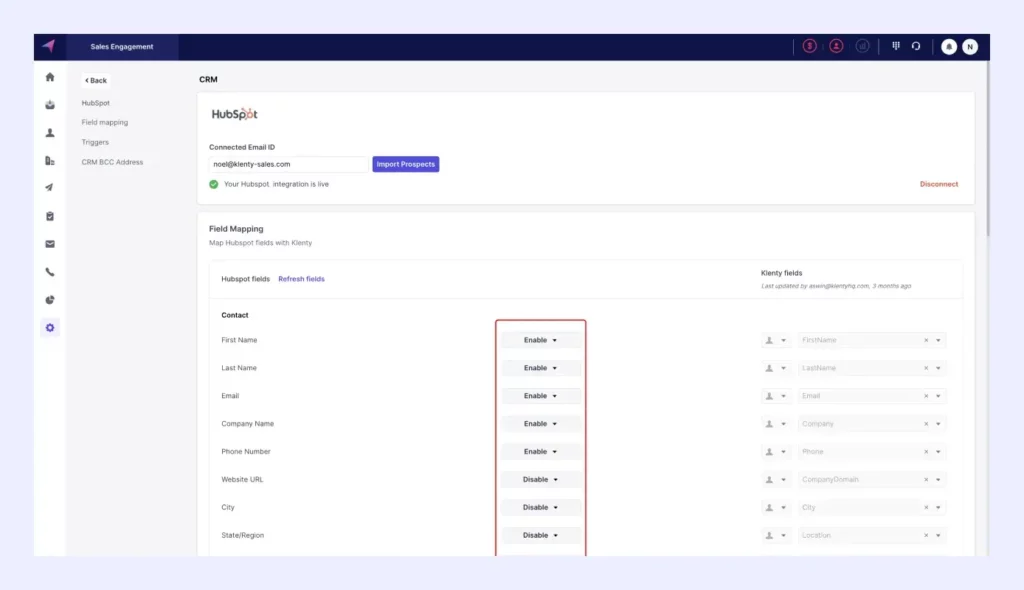The image size is (1024, 590).
Task: Open the phone calls icon in sidebar
Action: pyautogui.click(x=50, y=272)
